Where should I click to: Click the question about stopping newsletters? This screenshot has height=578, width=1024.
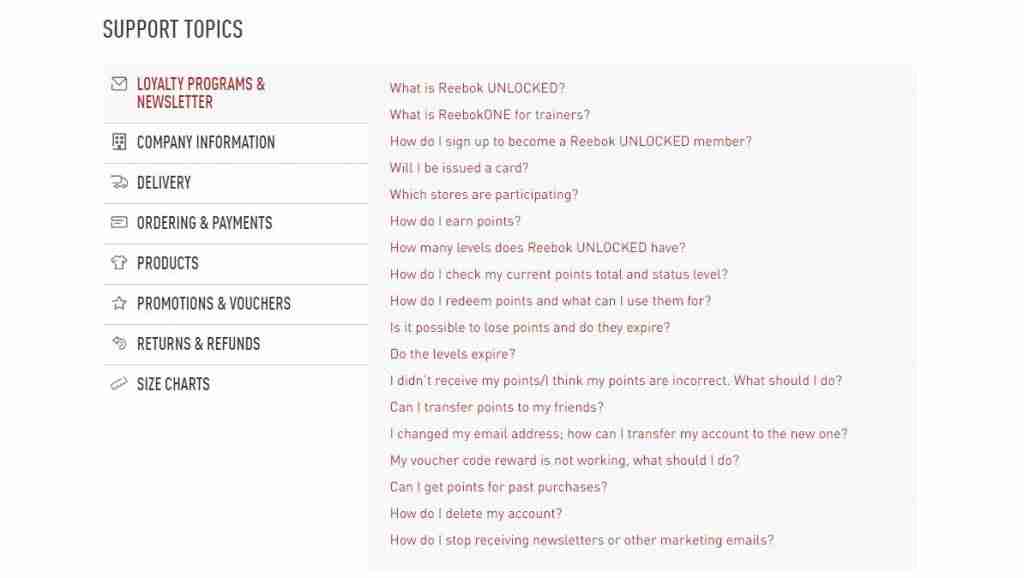[x=580, y=539]
